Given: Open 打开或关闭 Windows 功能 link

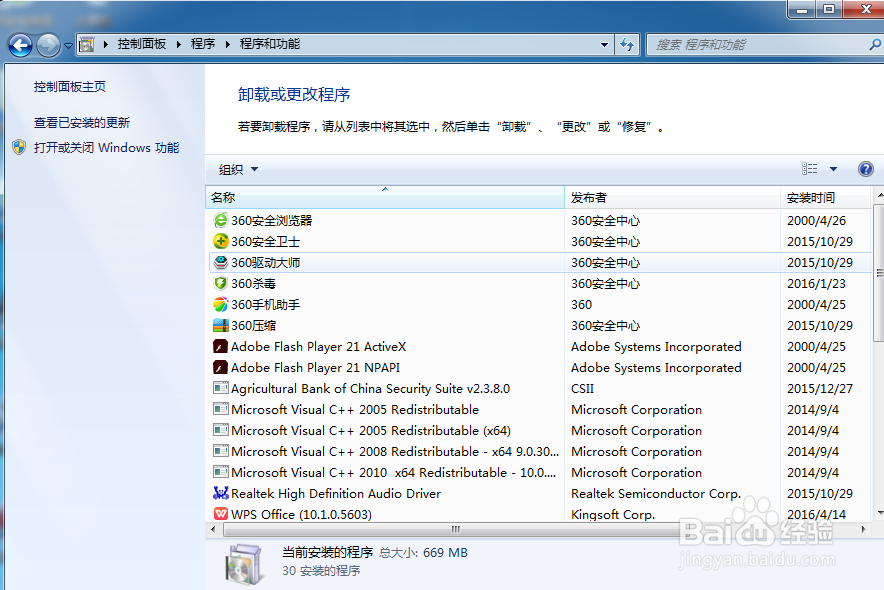Looking at the screenshot, I should coord(107,148).
